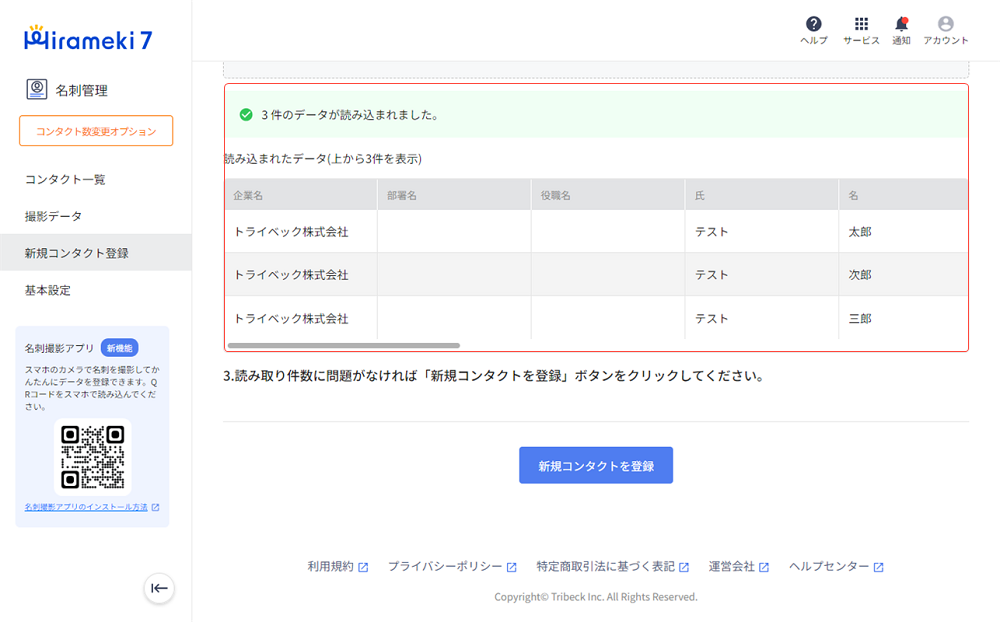Click テスト in the 三郎 row
1000x622 pixels.
tap(712, 318)
